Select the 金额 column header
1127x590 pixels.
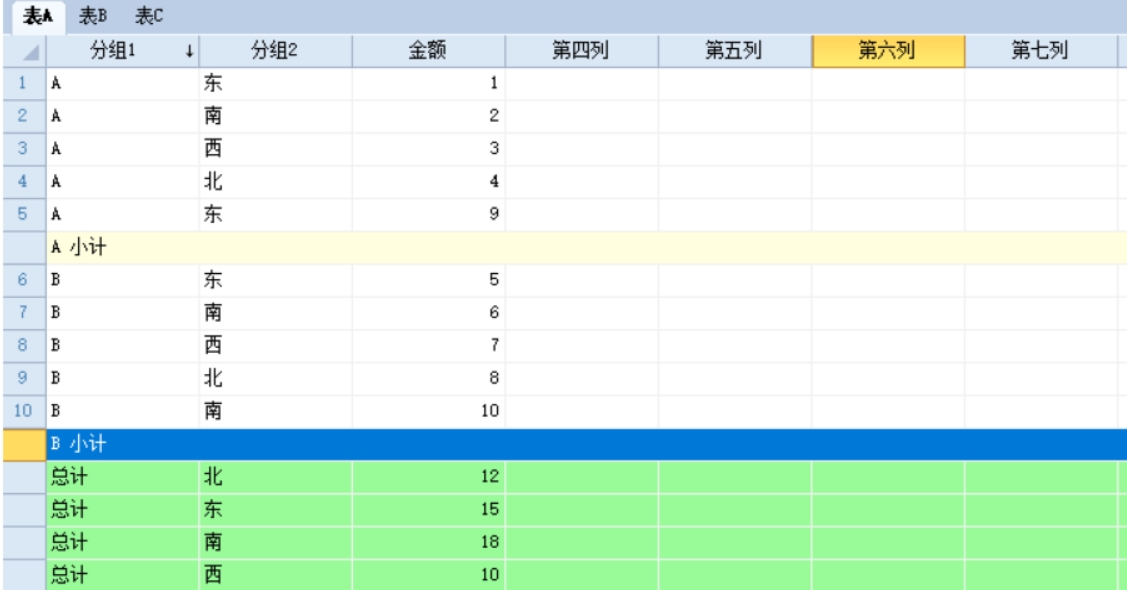[x=428, y=51]
